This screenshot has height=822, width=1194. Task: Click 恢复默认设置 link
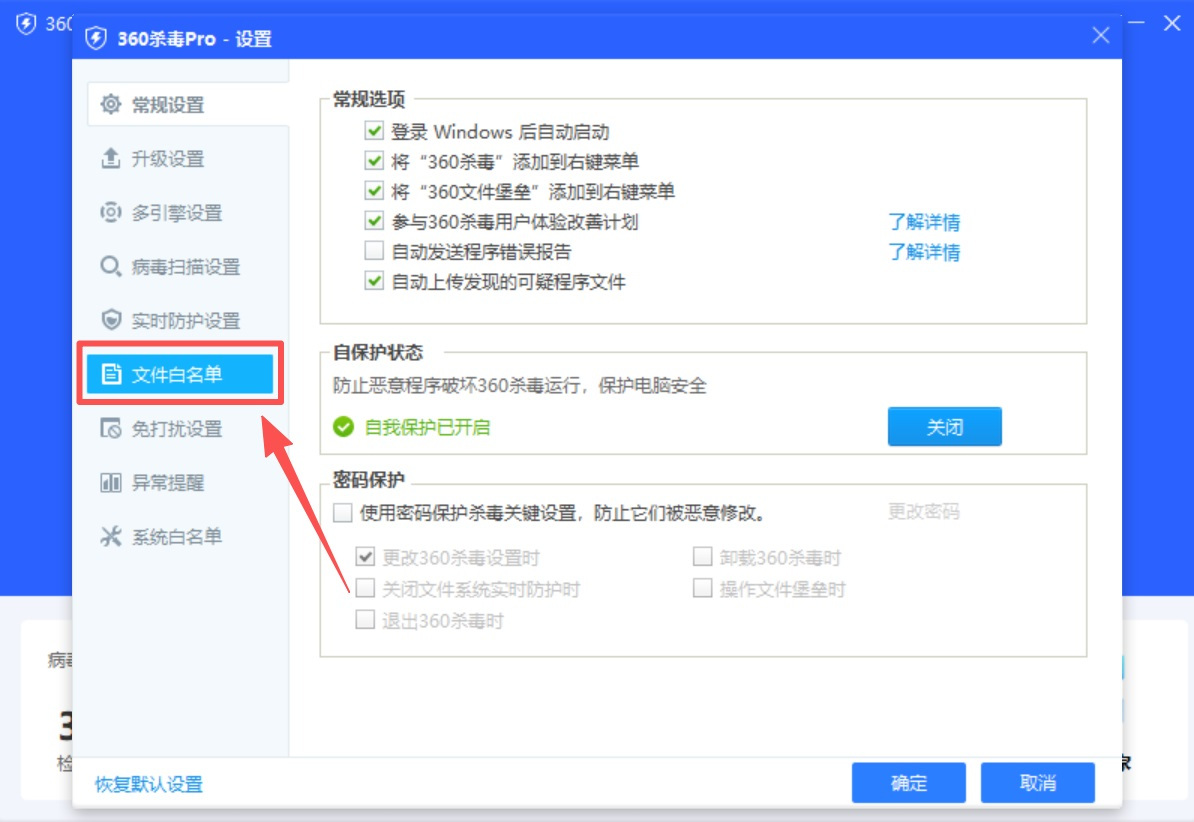(149, 784)
